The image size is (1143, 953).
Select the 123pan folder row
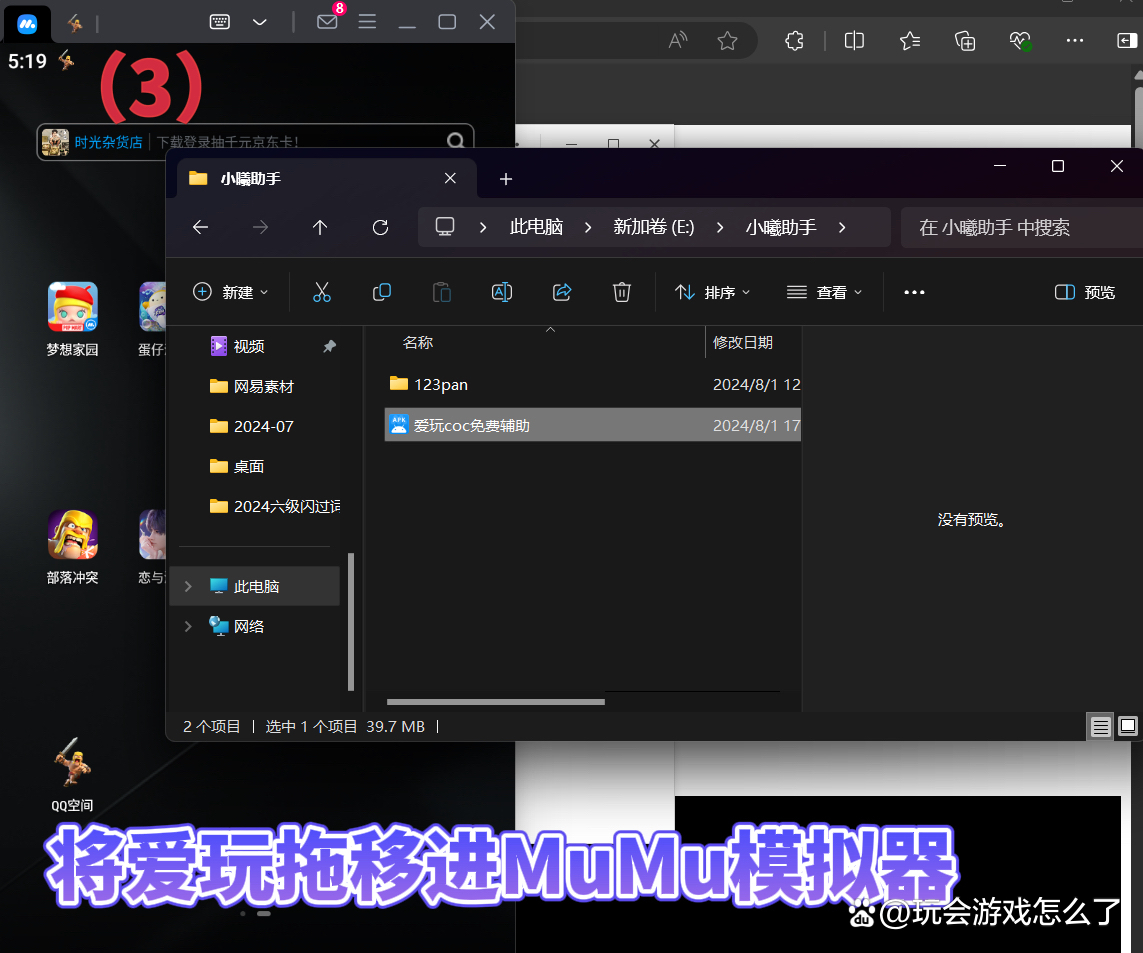[593, 384]
